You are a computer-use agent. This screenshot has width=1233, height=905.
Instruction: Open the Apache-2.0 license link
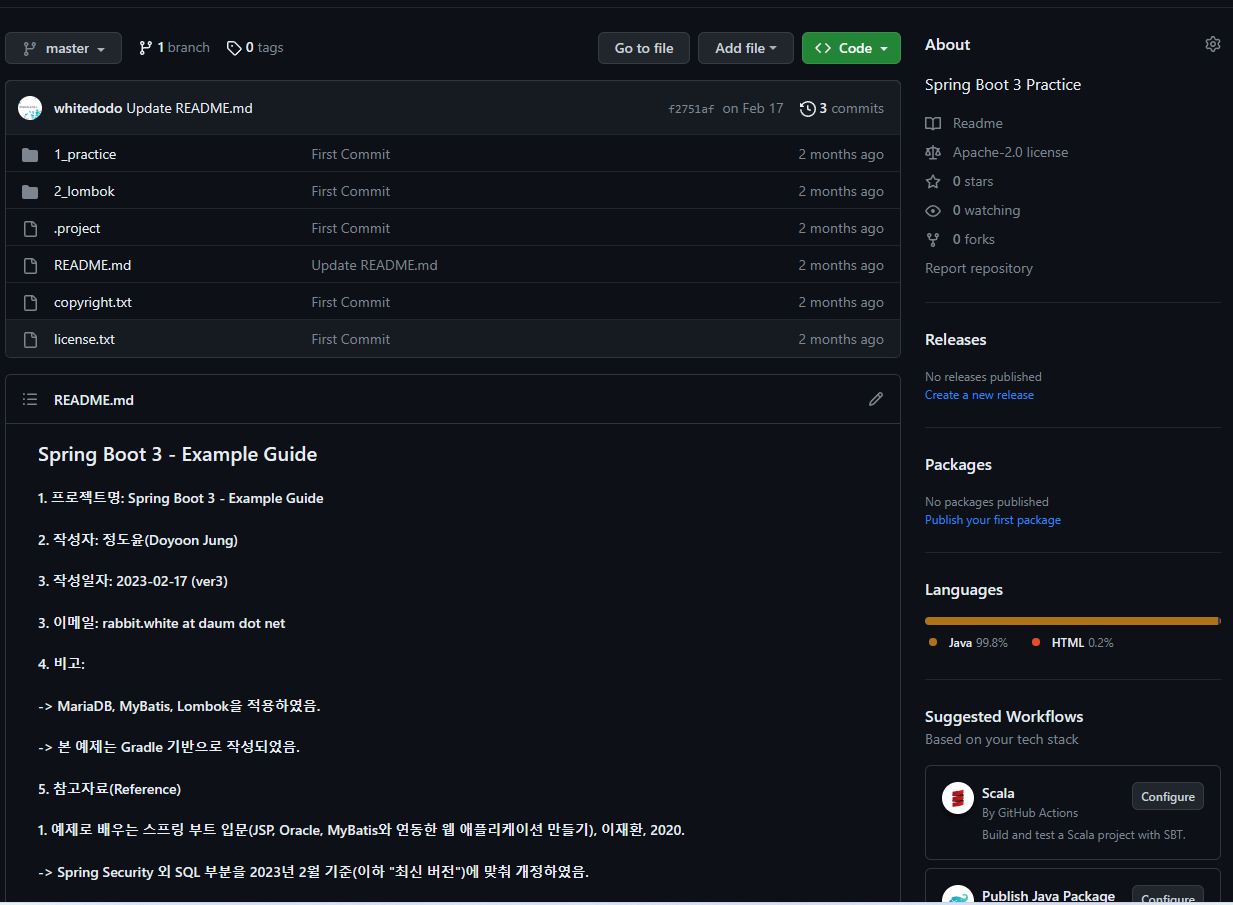(1010, 152)
